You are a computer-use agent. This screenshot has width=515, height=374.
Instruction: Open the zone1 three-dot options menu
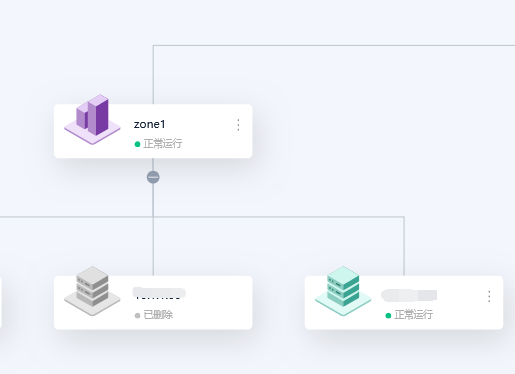[238, 125]
